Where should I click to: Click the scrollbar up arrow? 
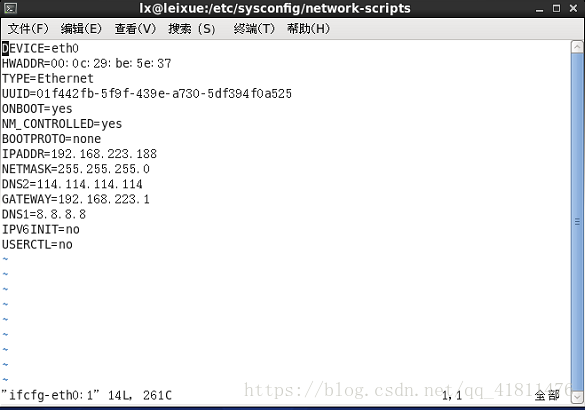point(577,47)
